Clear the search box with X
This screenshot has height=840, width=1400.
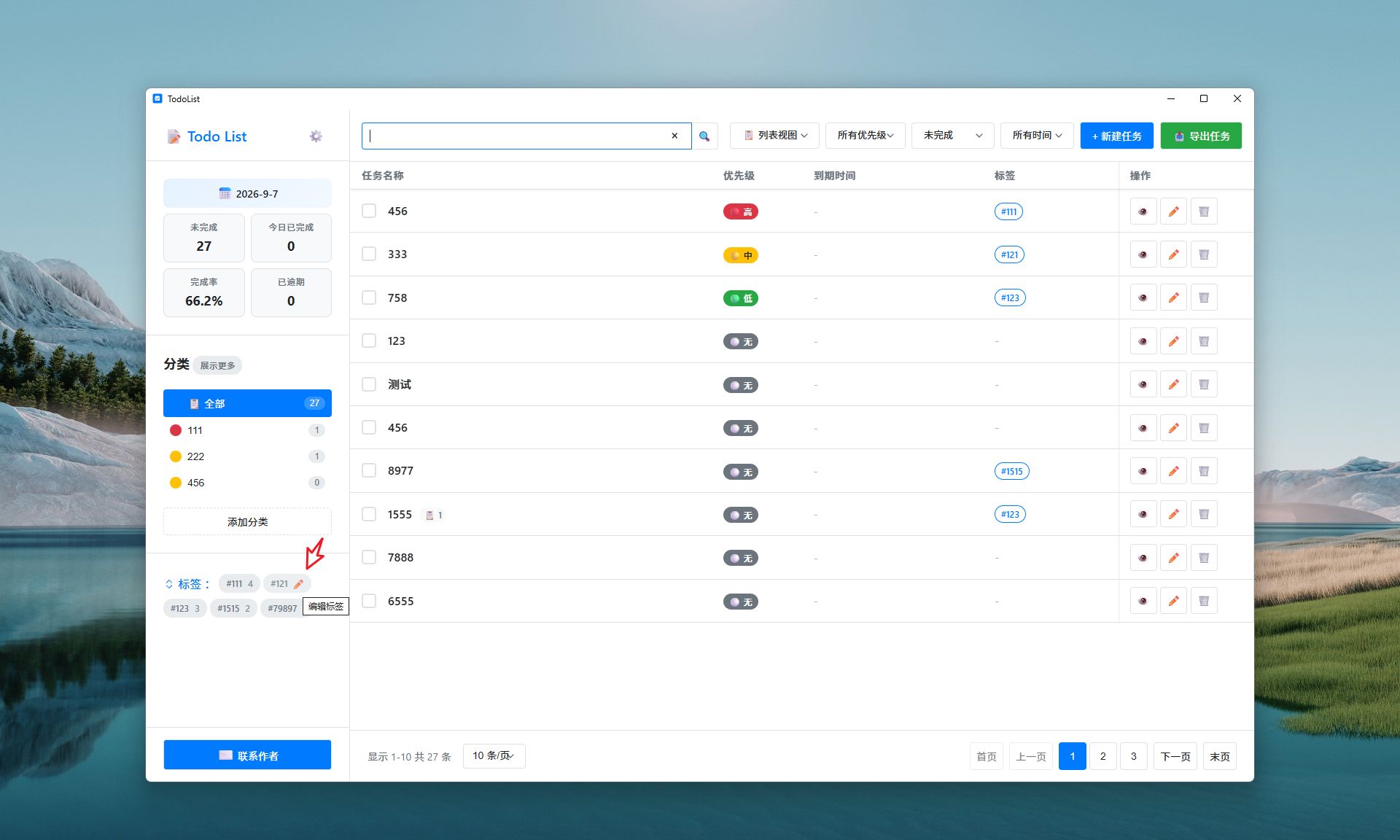(674, 136)
